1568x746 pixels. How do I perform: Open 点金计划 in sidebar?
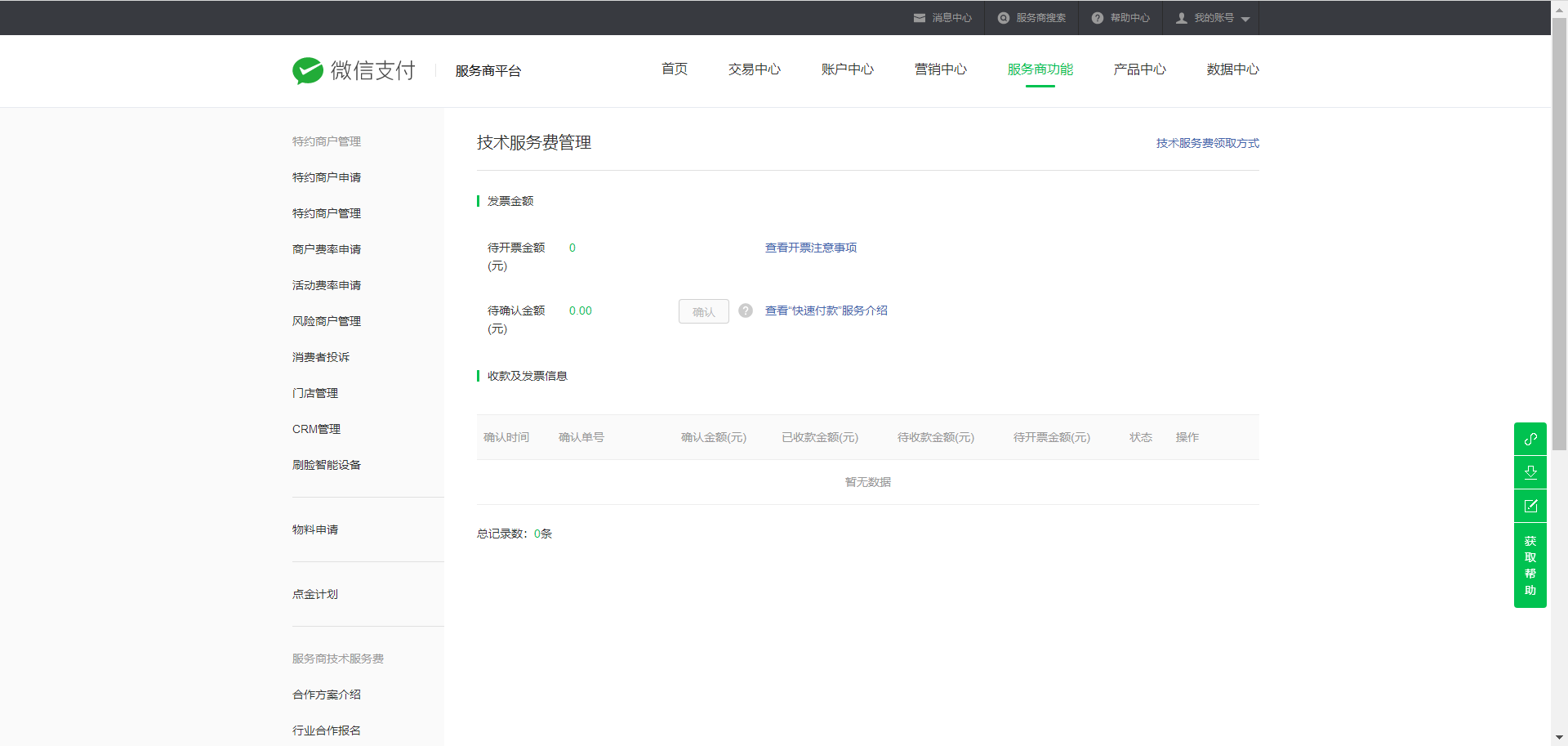(x=315, y=594)
